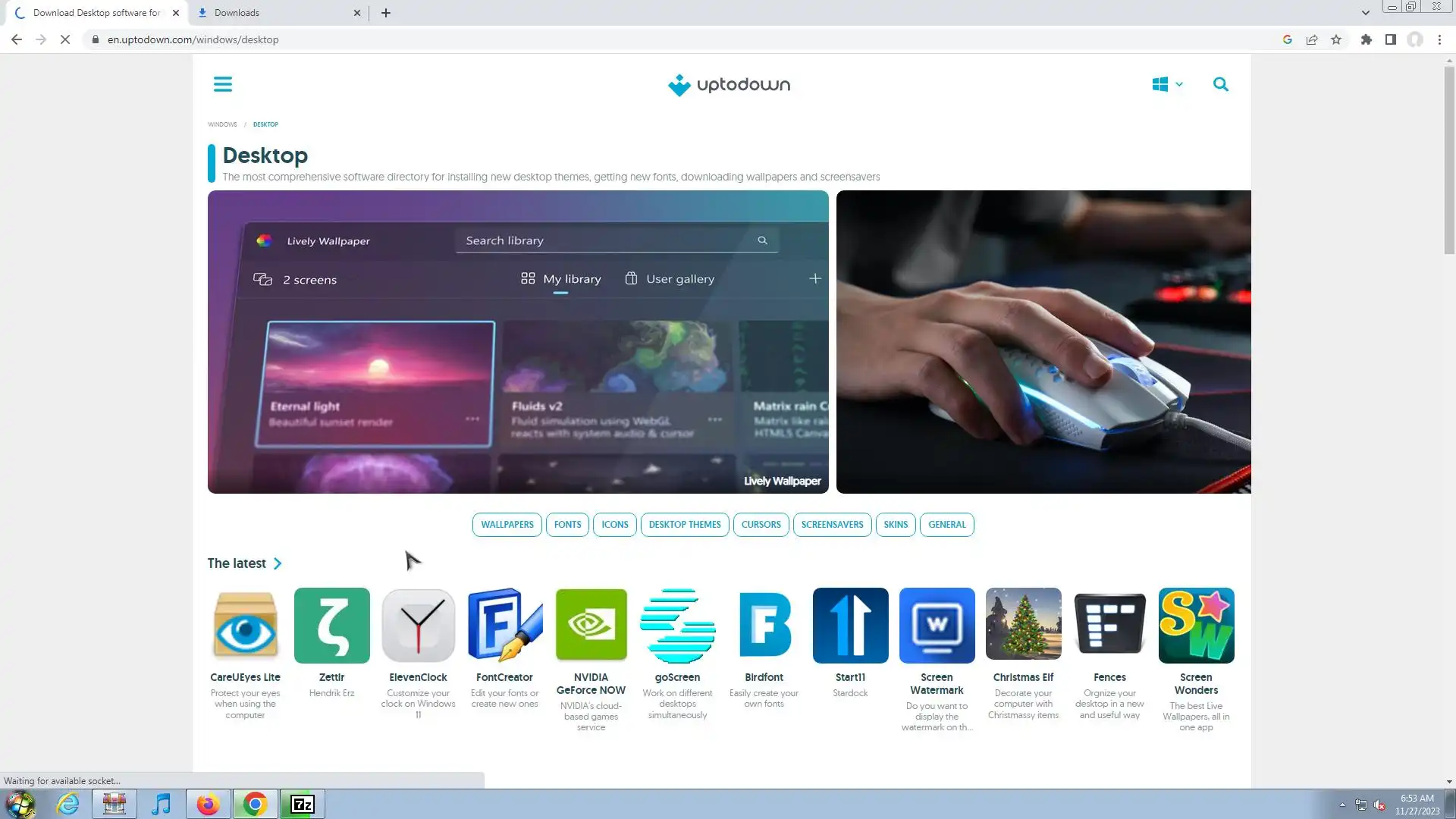Open the hamburger menu icon
1456x819 pixels.
click(222, 84)
